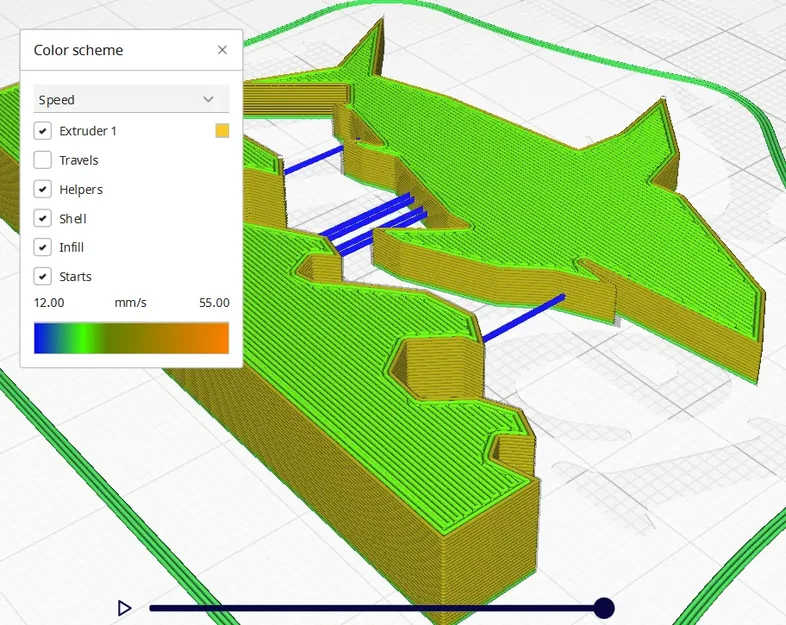Click the Extruder 1 yellow color swatch

coord(222,131)
